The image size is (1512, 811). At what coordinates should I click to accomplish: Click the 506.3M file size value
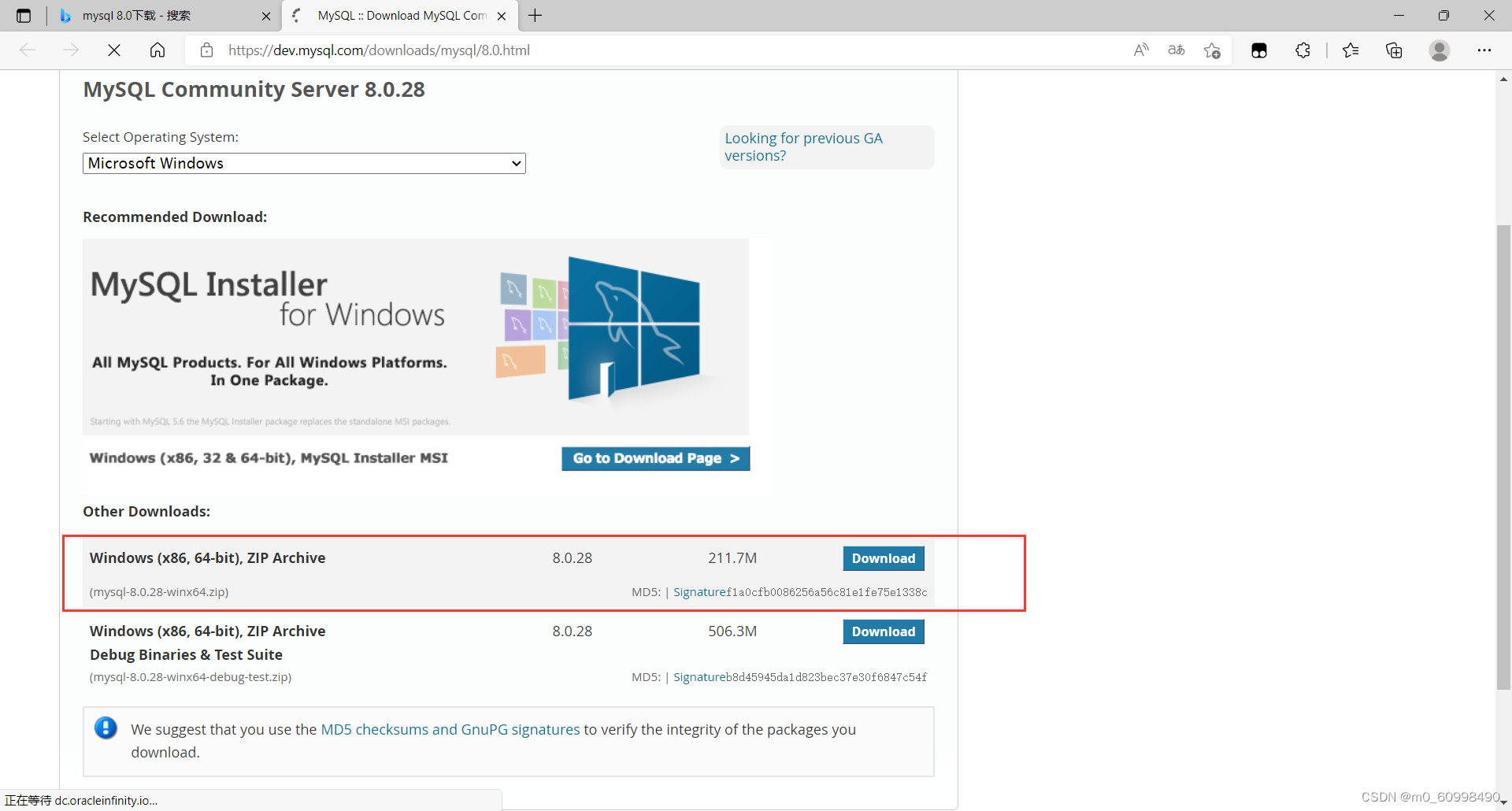coord(732,631)
